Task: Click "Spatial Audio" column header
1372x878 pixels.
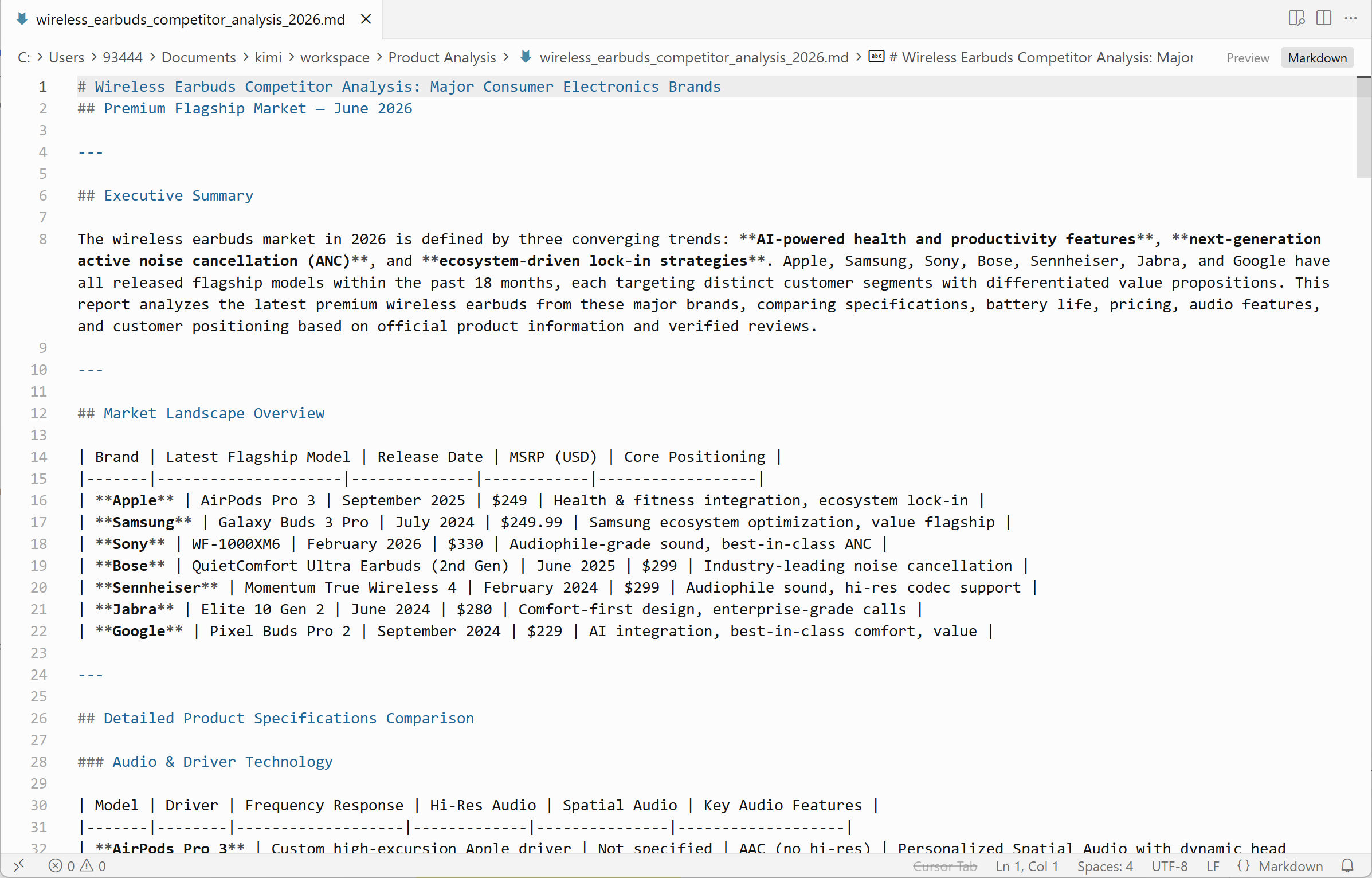Action: click(x=620, y=805)
